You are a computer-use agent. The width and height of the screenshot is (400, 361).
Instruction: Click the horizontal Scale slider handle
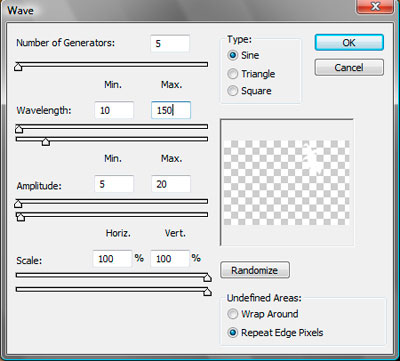[x=207, y=278]
